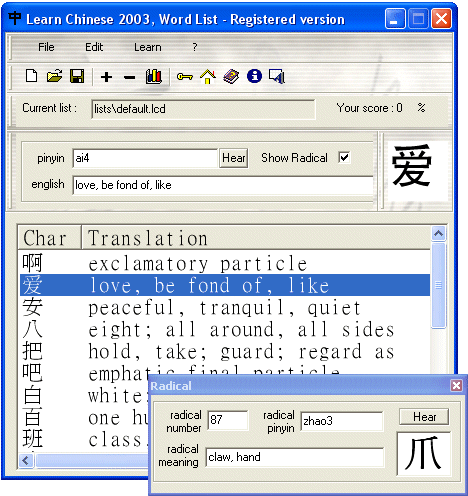This screenshot has width=468, height=496.
Task: Open the purple book stack icon
Action: 231,77
